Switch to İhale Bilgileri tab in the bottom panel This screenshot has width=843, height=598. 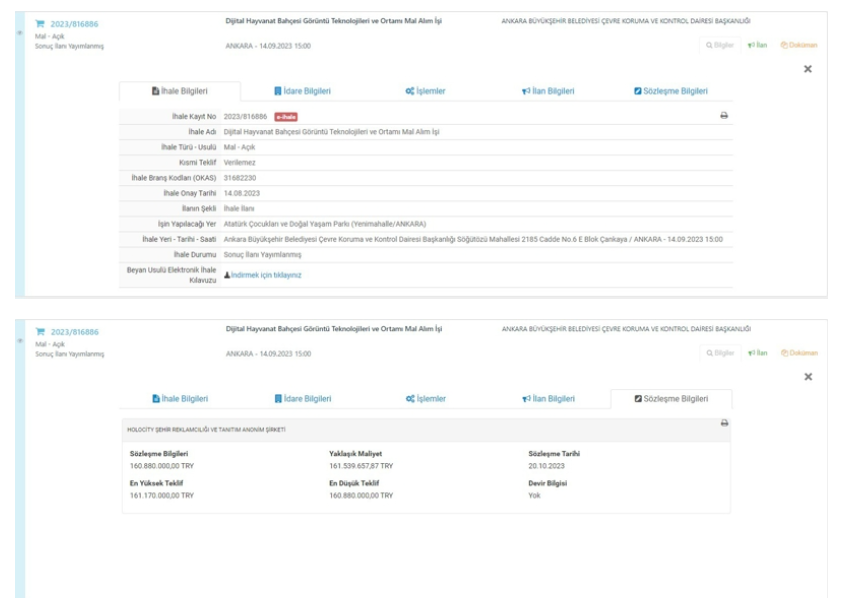coord(180,399)
